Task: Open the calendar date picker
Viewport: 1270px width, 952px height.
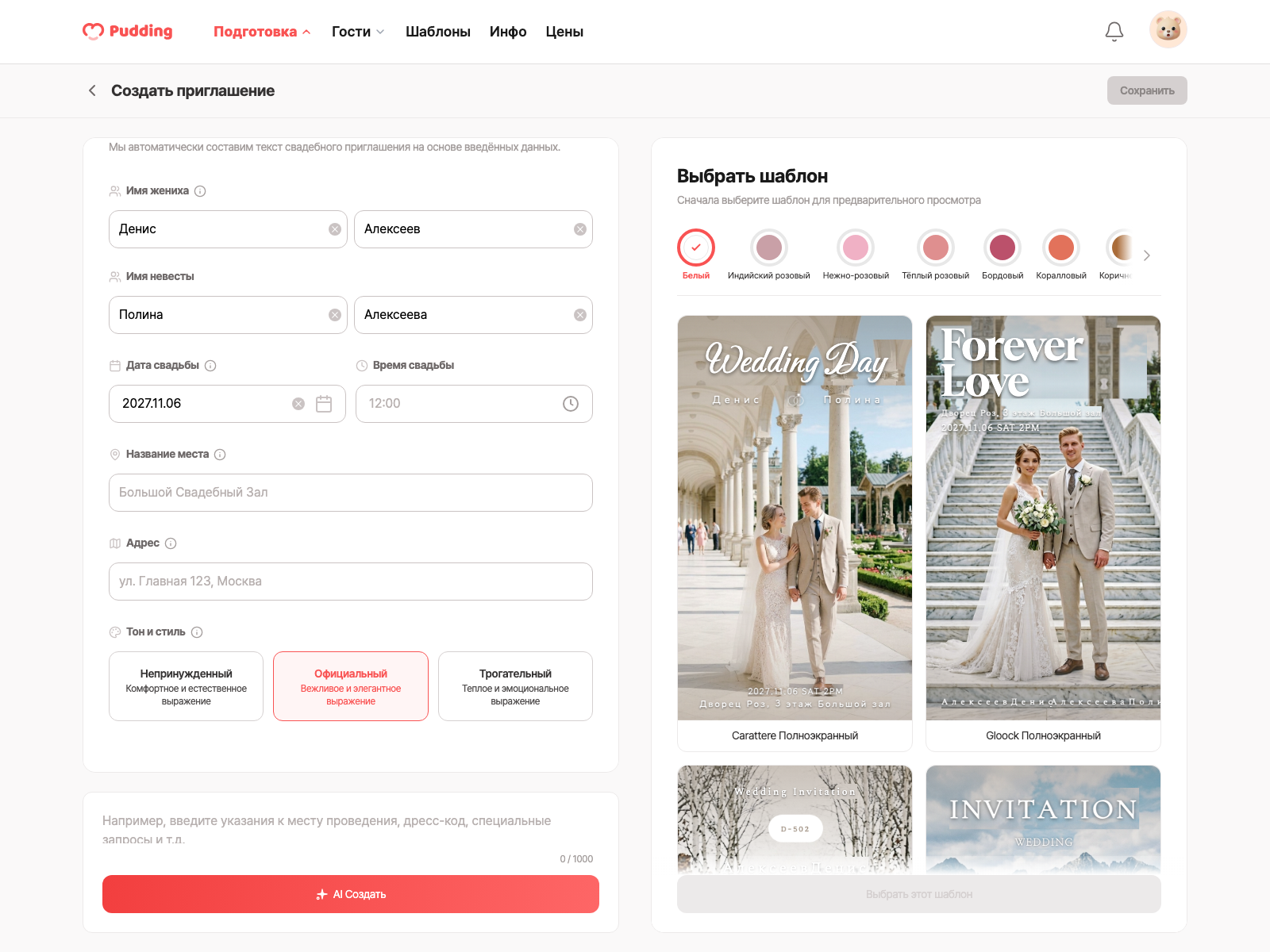Action: [324, 404]
